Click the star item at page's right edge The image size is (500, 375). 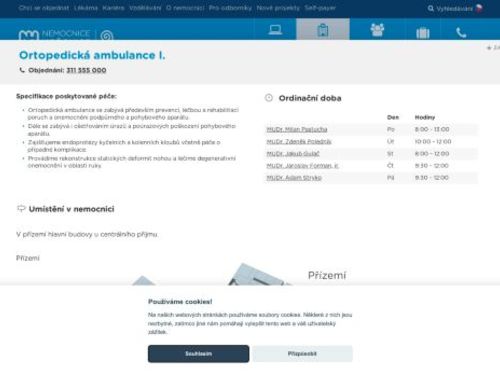coord(493,48)
